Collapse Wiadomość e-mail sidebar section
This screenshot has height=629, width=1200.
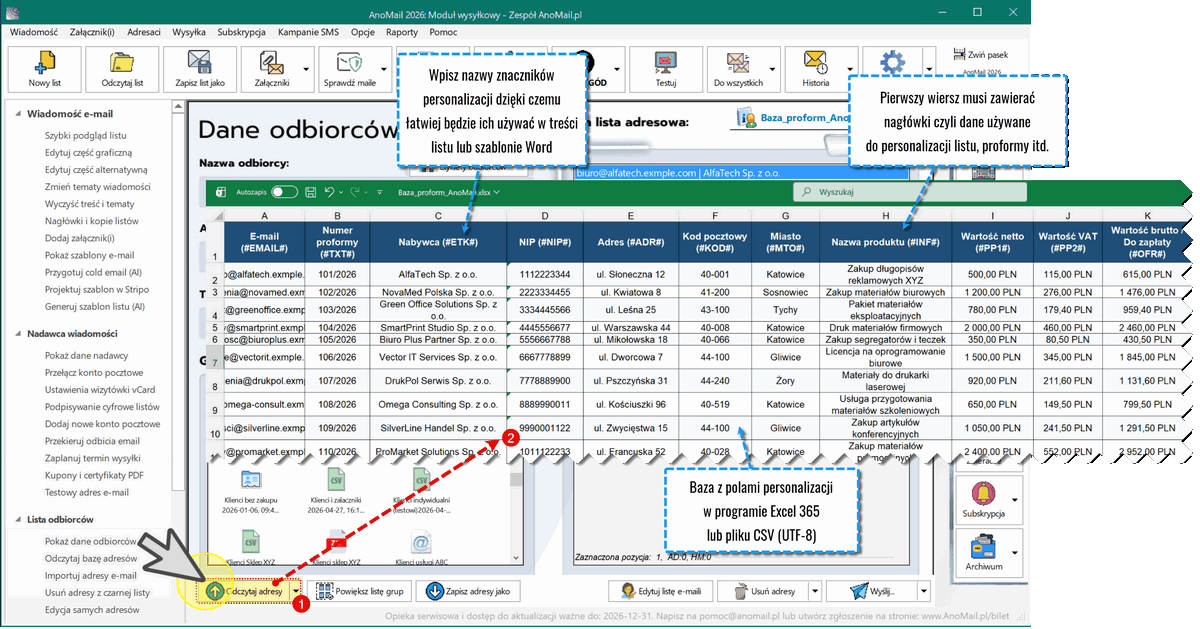tap(19, 113)
